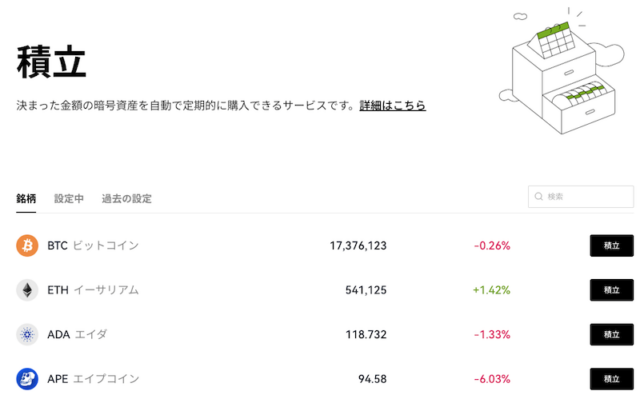Click 積立 button for ADA row
The image size is (640, 399).
pyautogui.click(x=611, y=335)
